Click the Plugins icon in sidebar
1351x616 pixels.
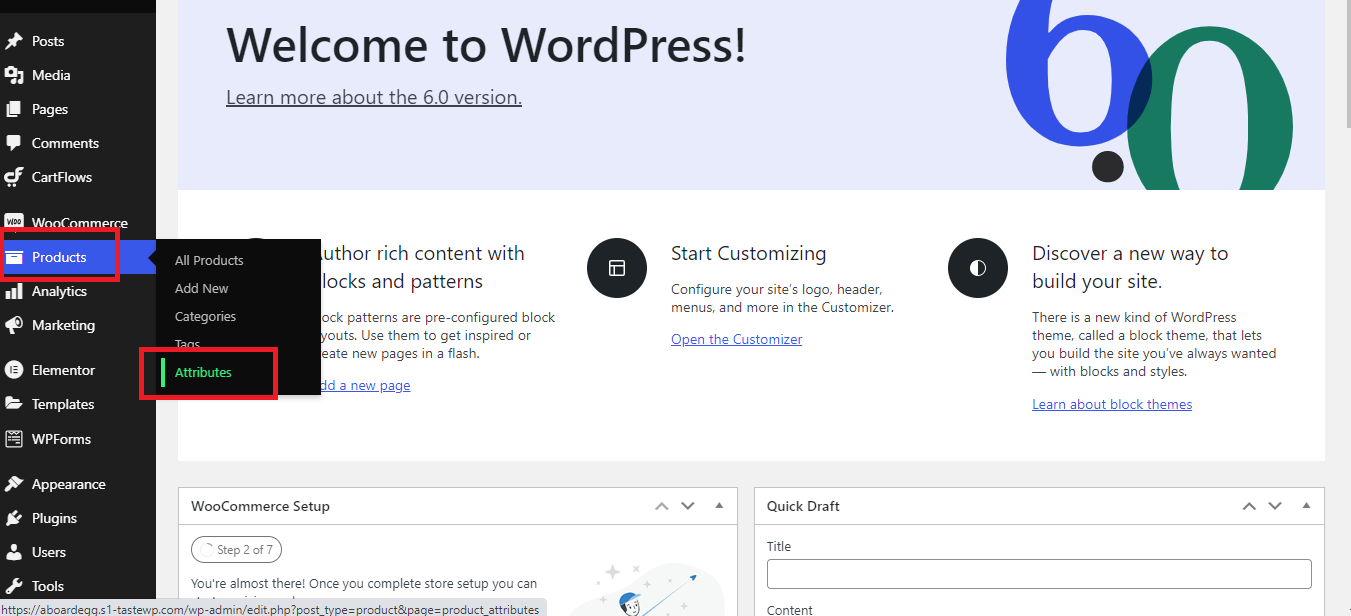click(14, 518)
